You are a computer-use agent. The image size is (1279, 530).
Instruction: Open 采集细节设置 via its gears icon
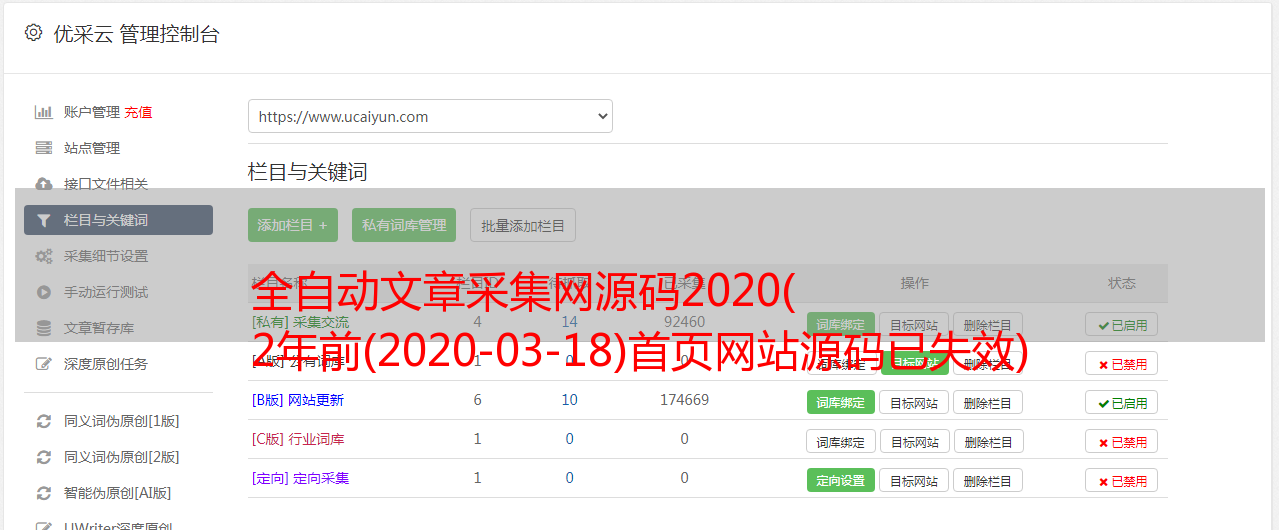pyautogui.click(x=44, y=256)
